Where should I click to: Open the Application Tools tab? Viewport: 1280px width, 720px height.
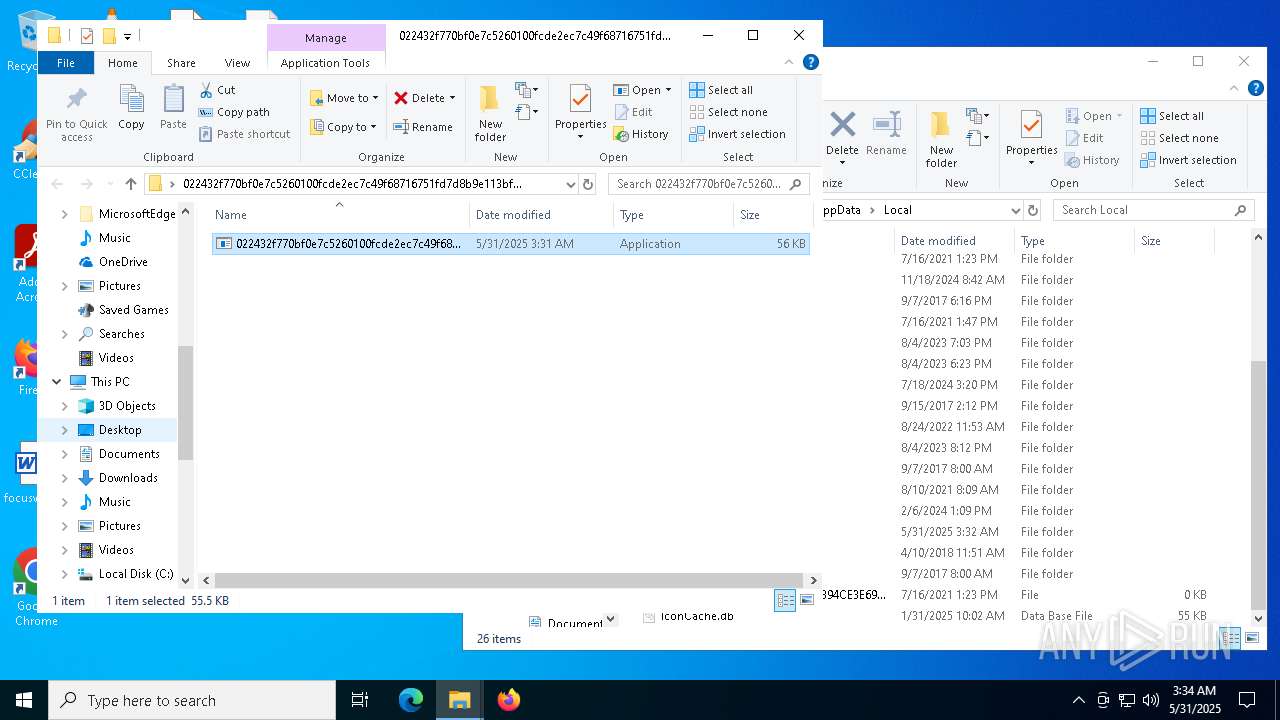325,63
